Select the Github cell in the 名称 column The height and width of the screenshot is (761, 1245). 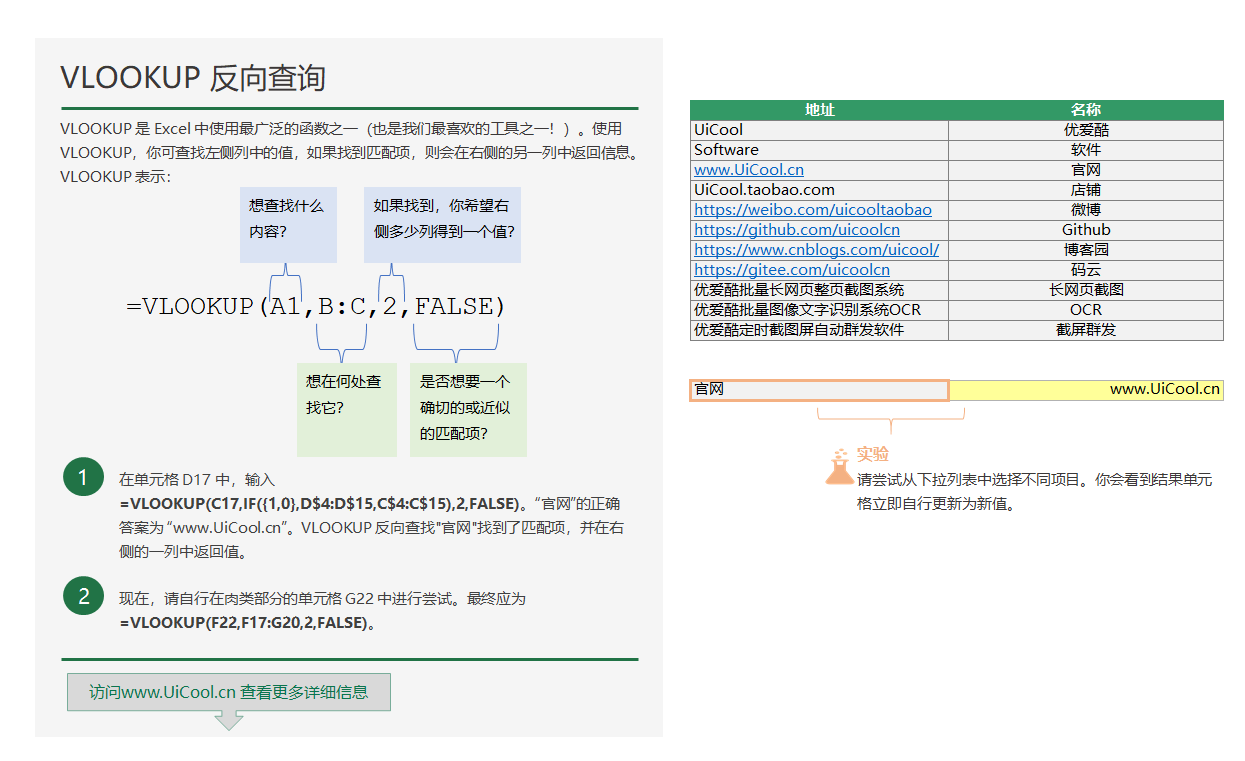point(1086,230)
